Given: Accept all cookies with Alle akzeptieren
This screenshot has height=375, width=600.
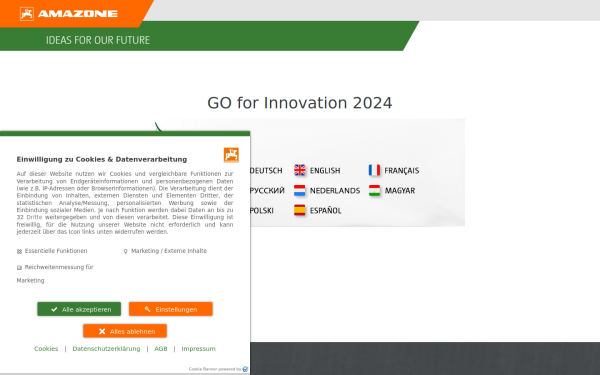Looking at the screenshot, I should 79,309.
